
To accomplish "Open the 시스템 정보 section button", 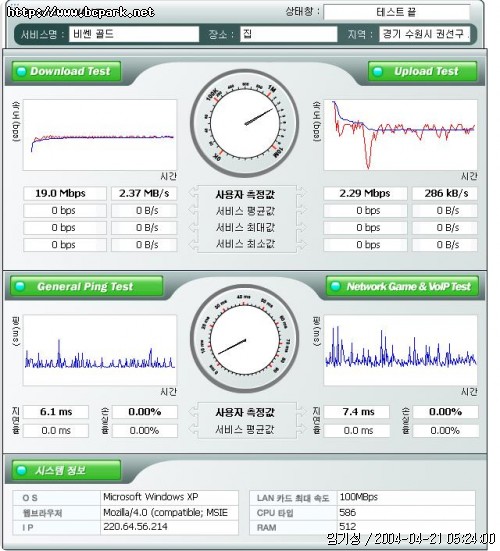I will tap(66, 470).
